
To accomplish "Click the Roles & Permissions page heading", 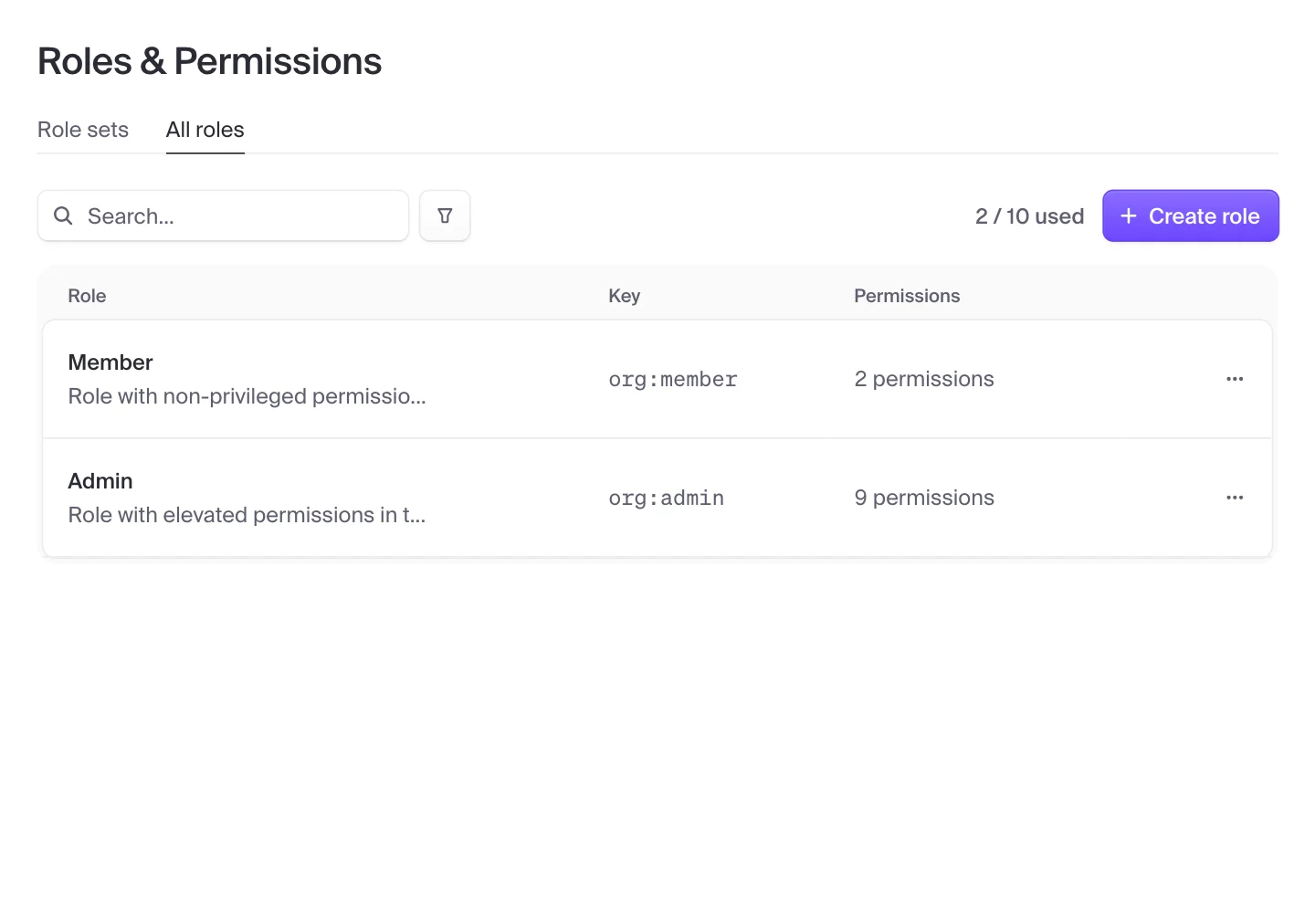I will 210,61.
